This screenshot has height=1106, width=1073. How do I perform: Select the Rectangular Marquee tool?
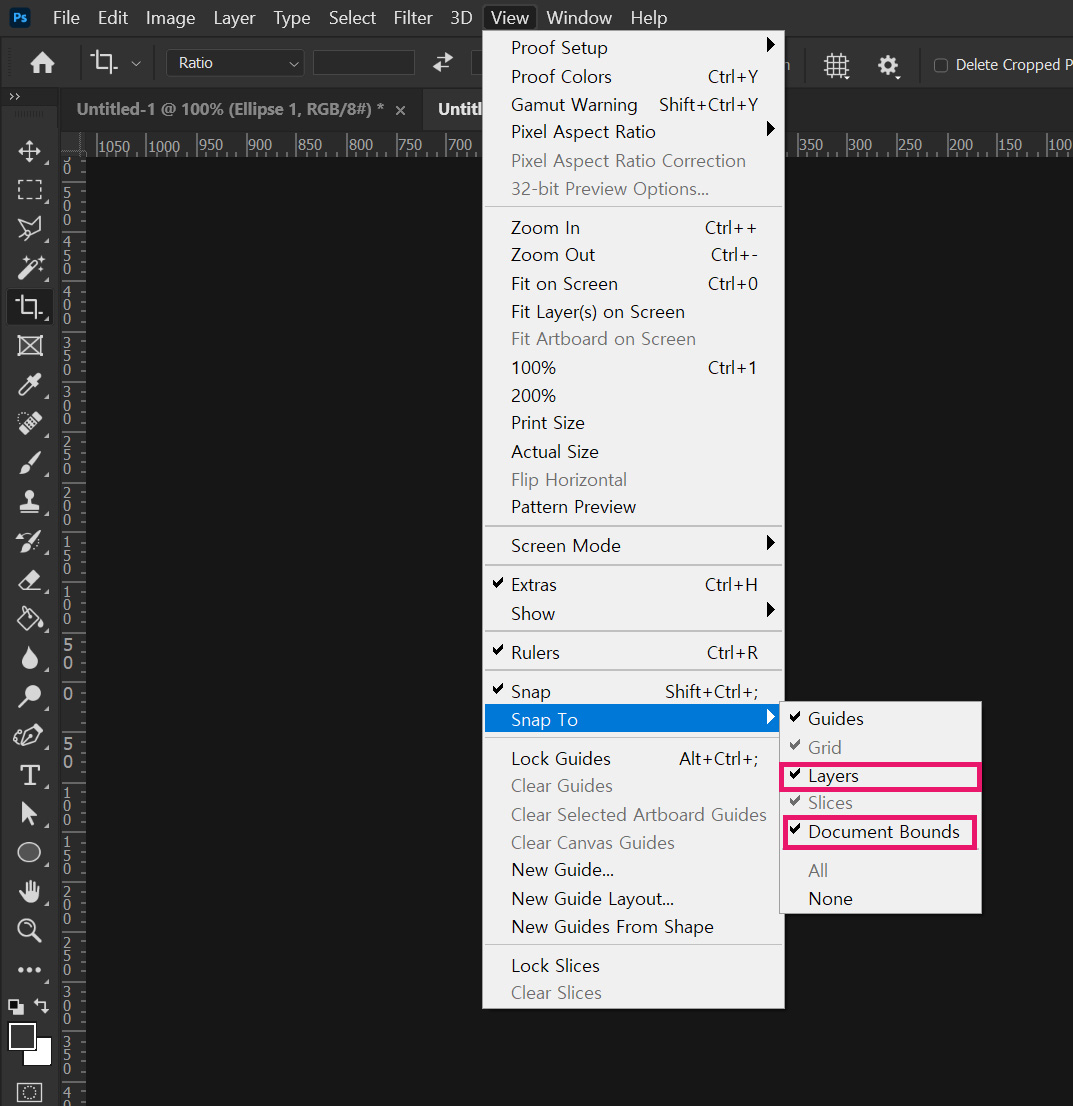pos(29,190)
